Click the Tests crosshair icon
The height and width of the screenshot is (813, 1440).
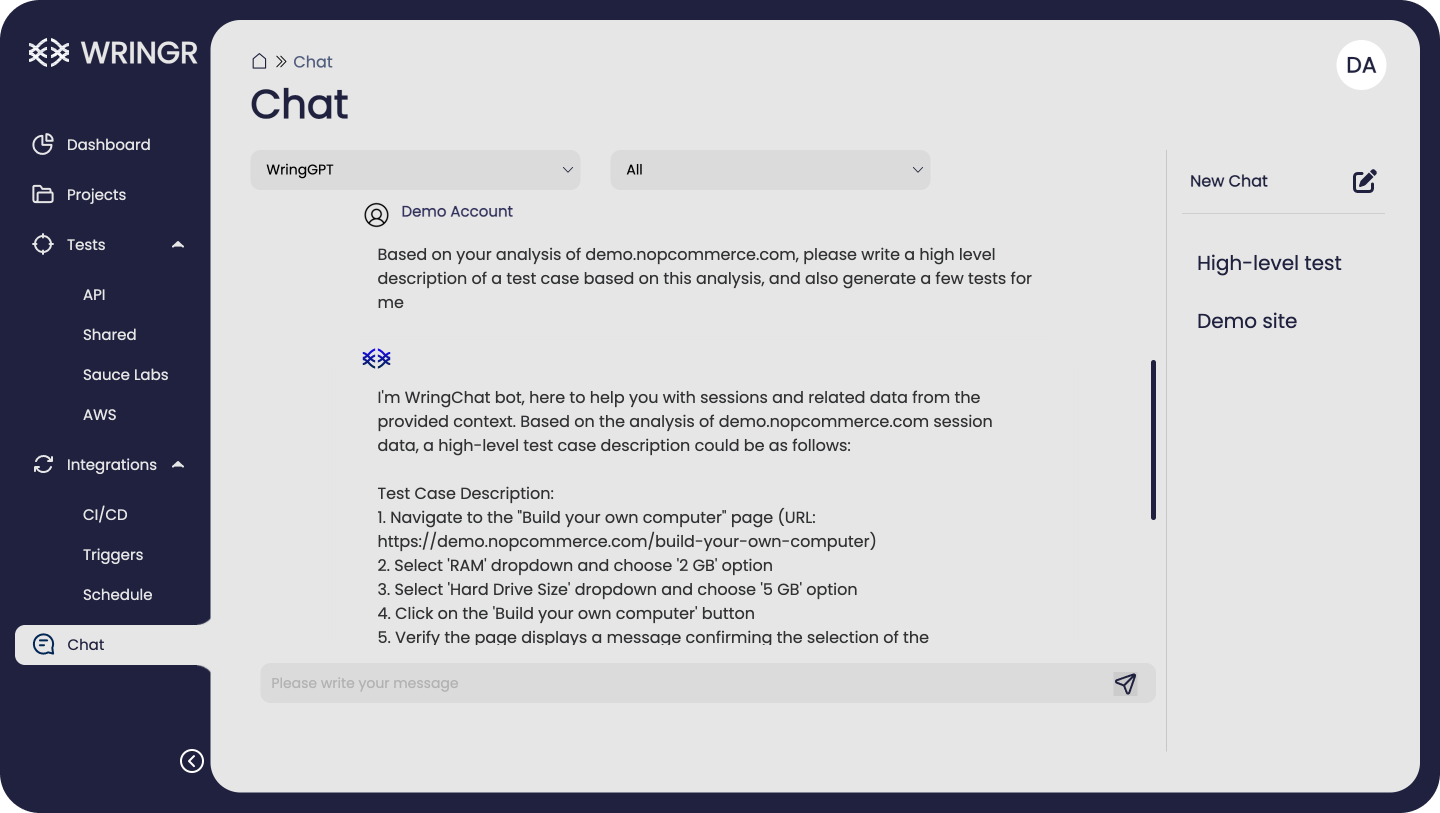[43, 244]
